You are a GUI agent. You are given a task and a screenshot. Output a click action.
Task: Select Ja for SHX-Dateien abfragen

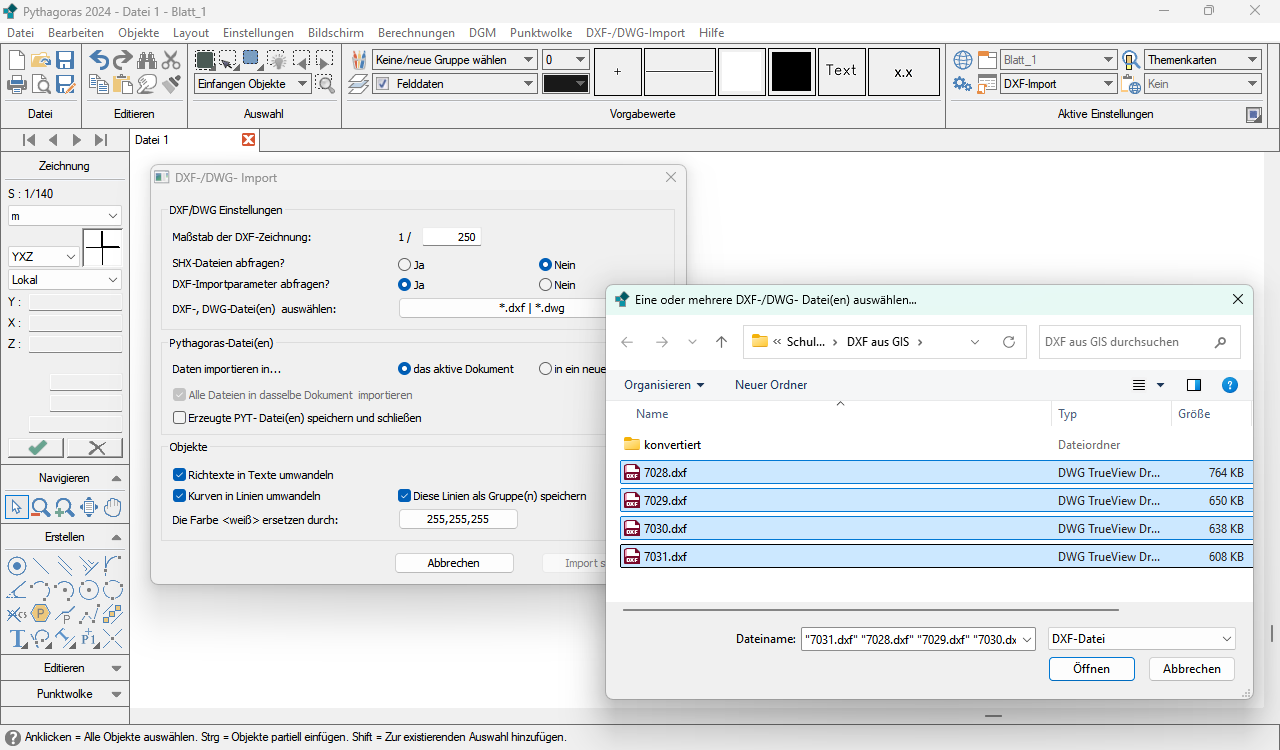click(x=404, y=265)
